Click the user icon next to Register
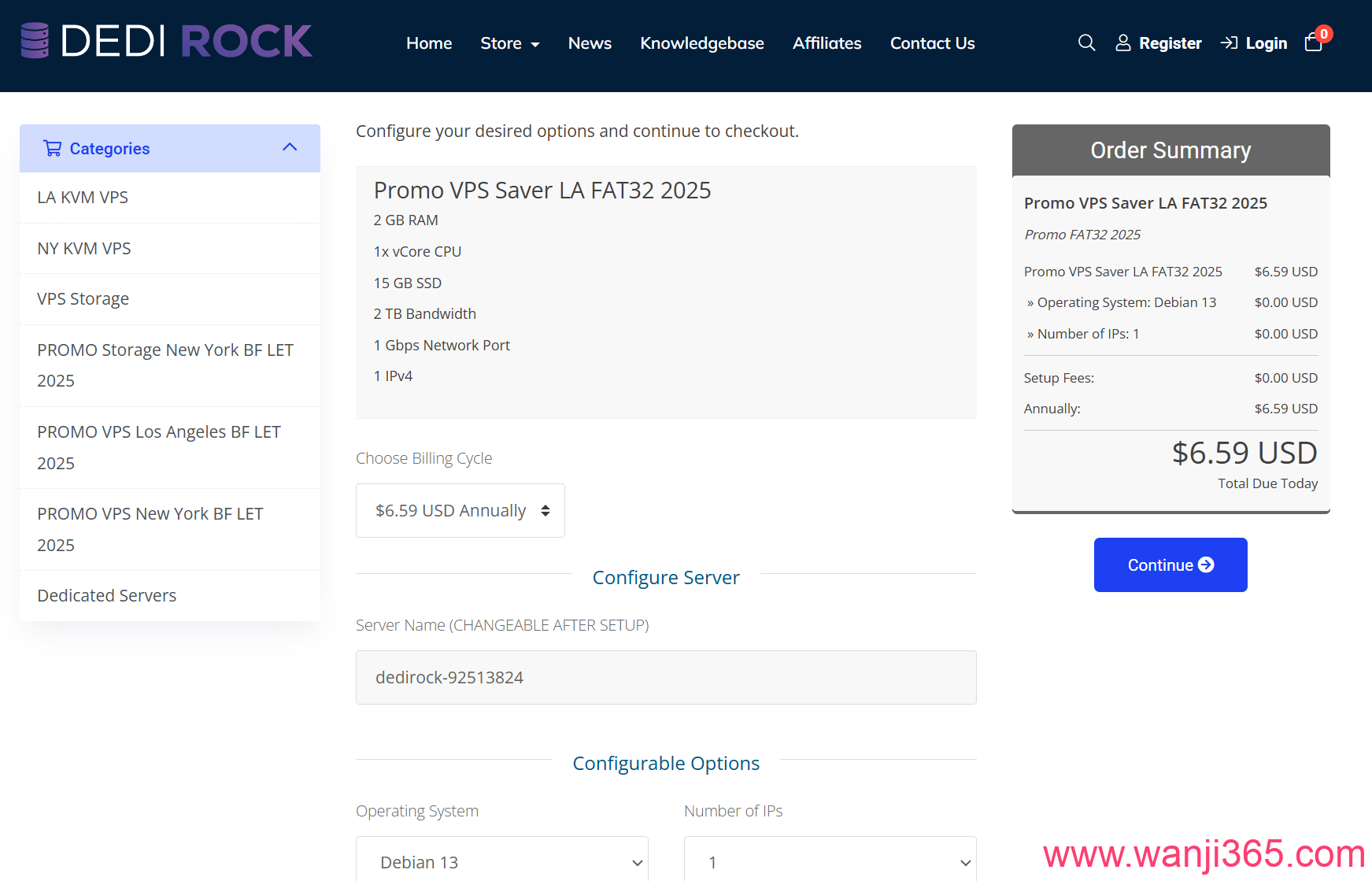The height and width of the screenshot is (881, 1372). click(x=1123, y=43)
